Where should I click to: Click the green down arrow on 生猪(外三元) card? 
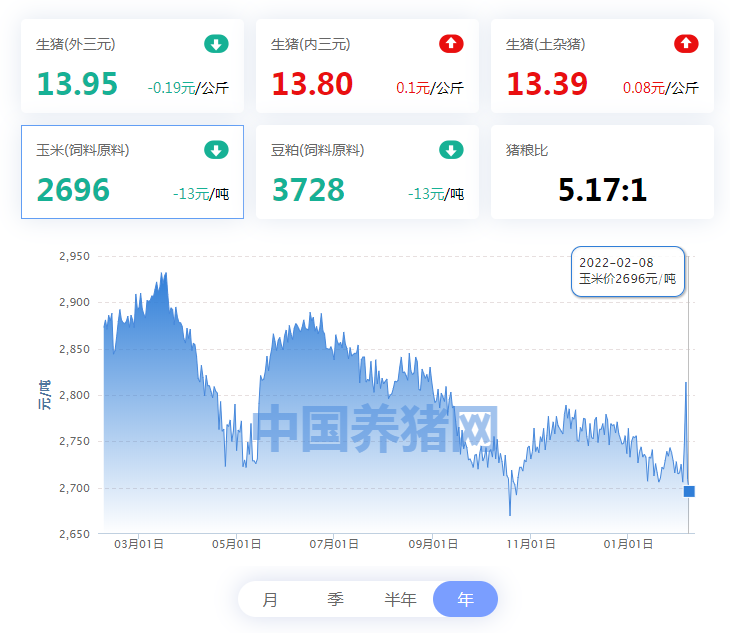pyautogui.click(x=216, y=44)
